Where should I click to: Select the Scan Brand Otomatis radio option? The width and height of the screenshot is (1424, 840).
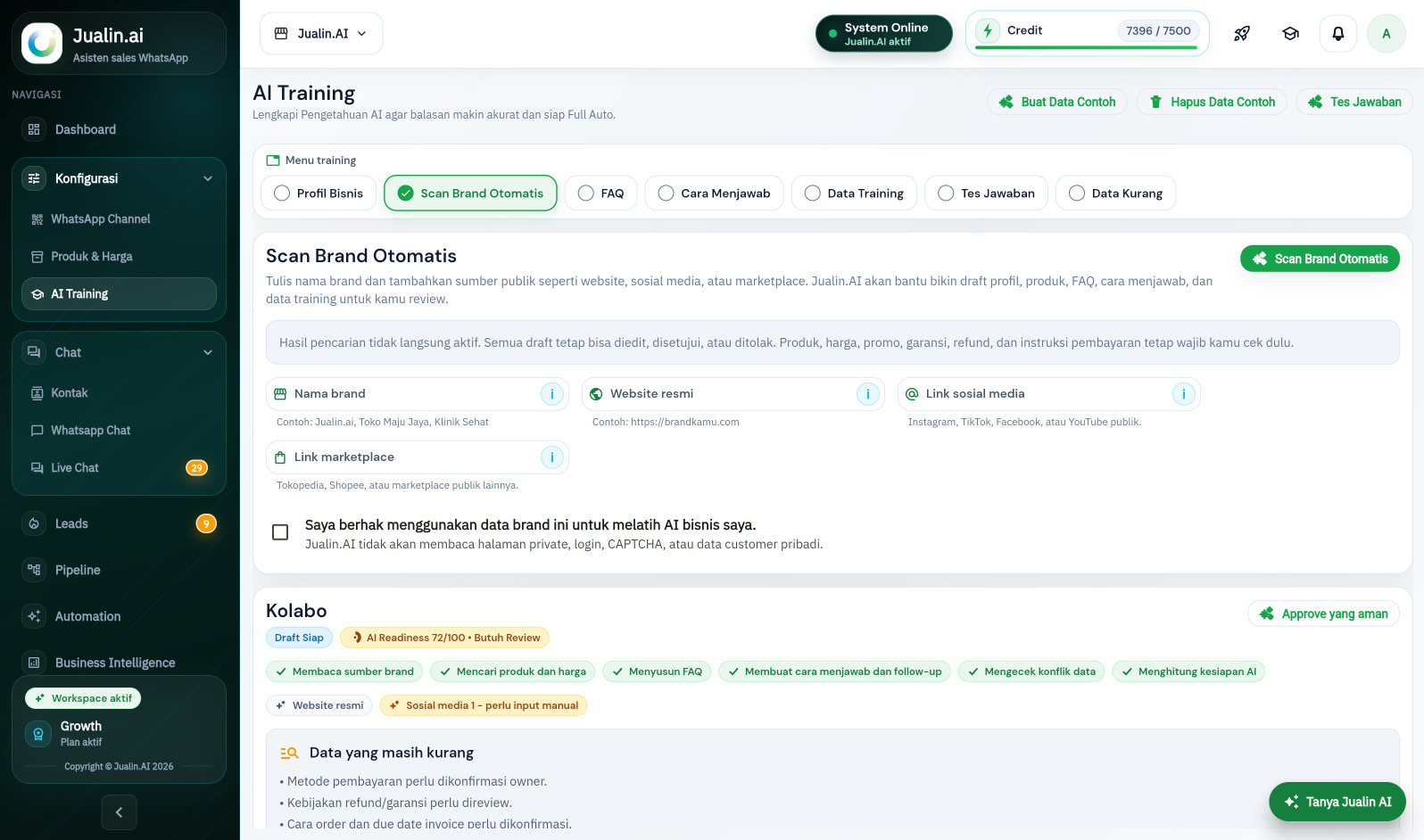pos(470,194)
